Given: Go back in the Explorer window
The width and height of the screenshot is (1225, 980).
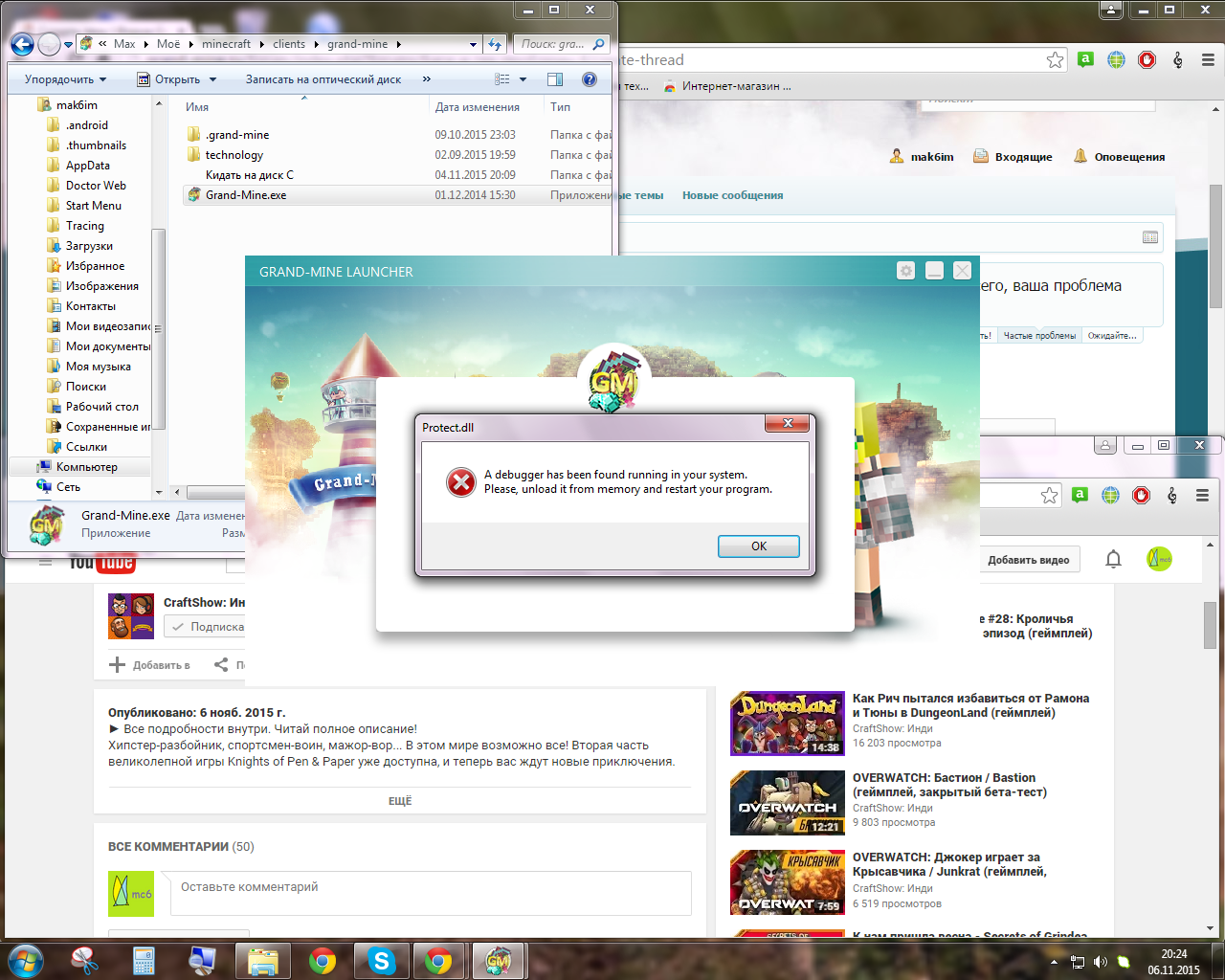Looking at the screenshot, I should click(x=22, y=44).
